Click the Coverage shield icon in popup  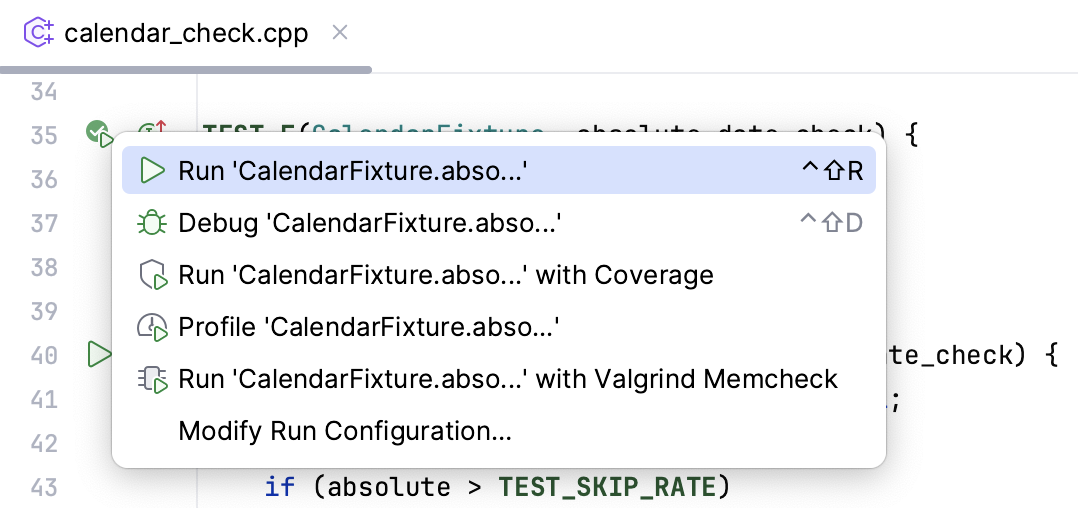(152, 275)
